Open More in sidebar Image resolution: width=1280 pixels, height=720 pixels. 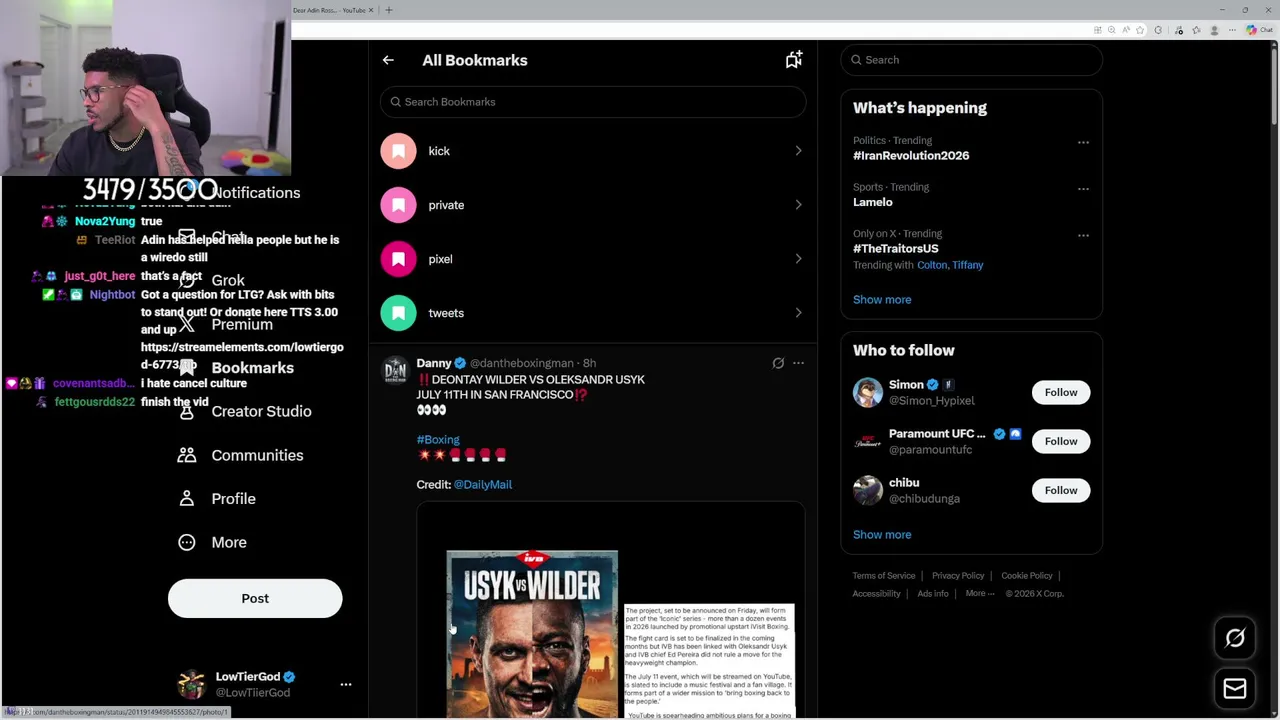coord(229,542)
